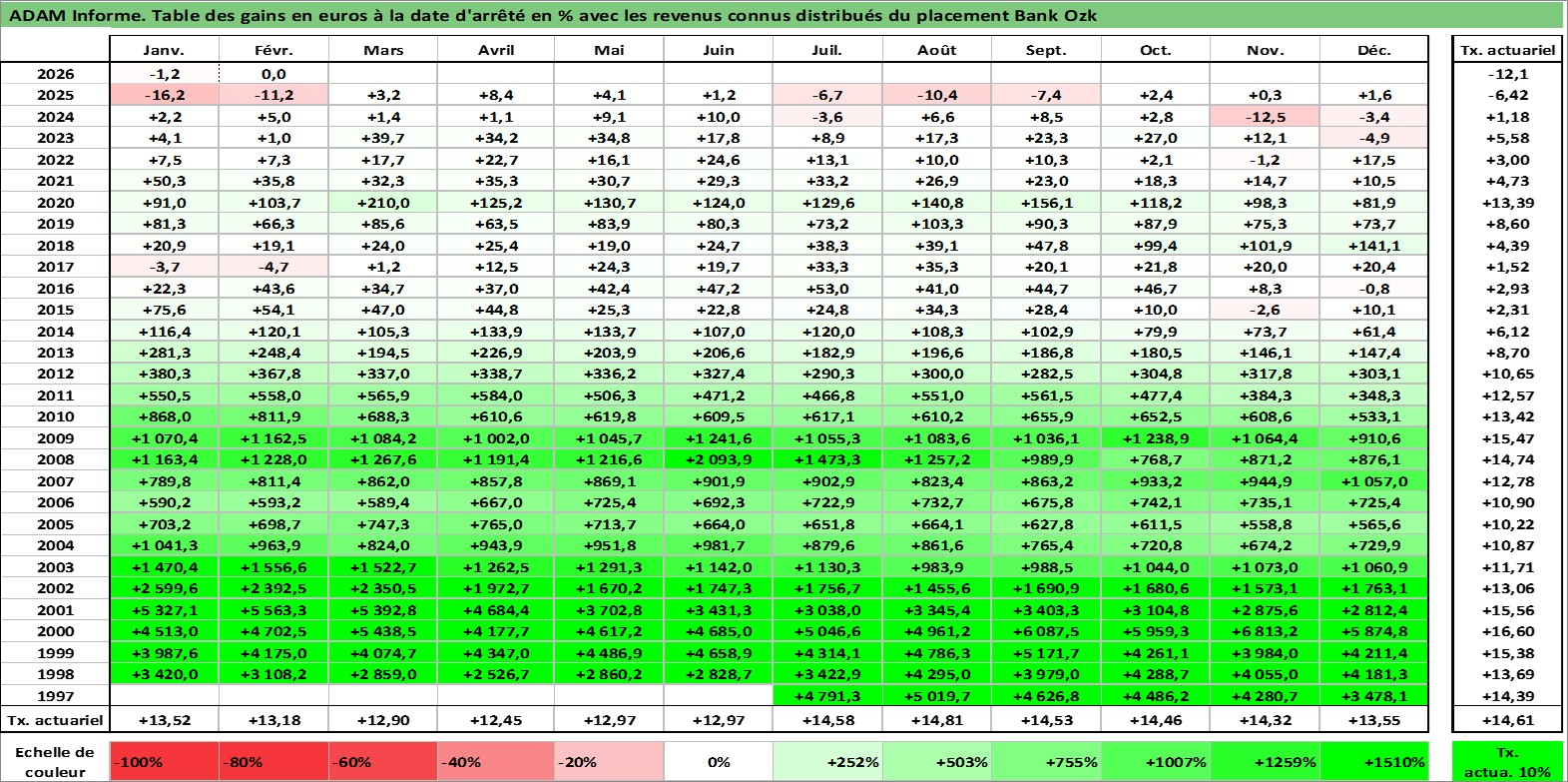Image resolution: width=1568 pixels, height=782 pixels.
Task: Select the 2008 year row label
Action: (55, 459)
